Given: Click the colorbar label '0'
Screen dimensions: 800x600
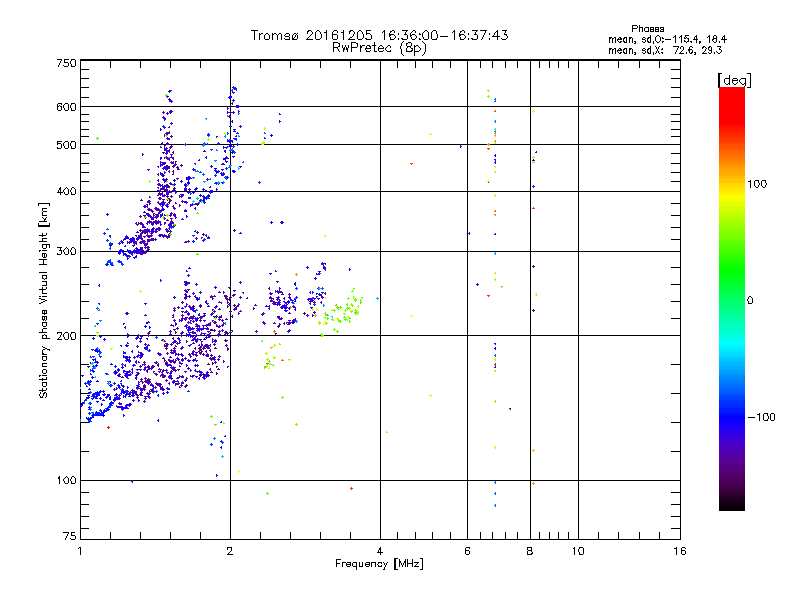Looking at the screenshot, I should (750, 301).
